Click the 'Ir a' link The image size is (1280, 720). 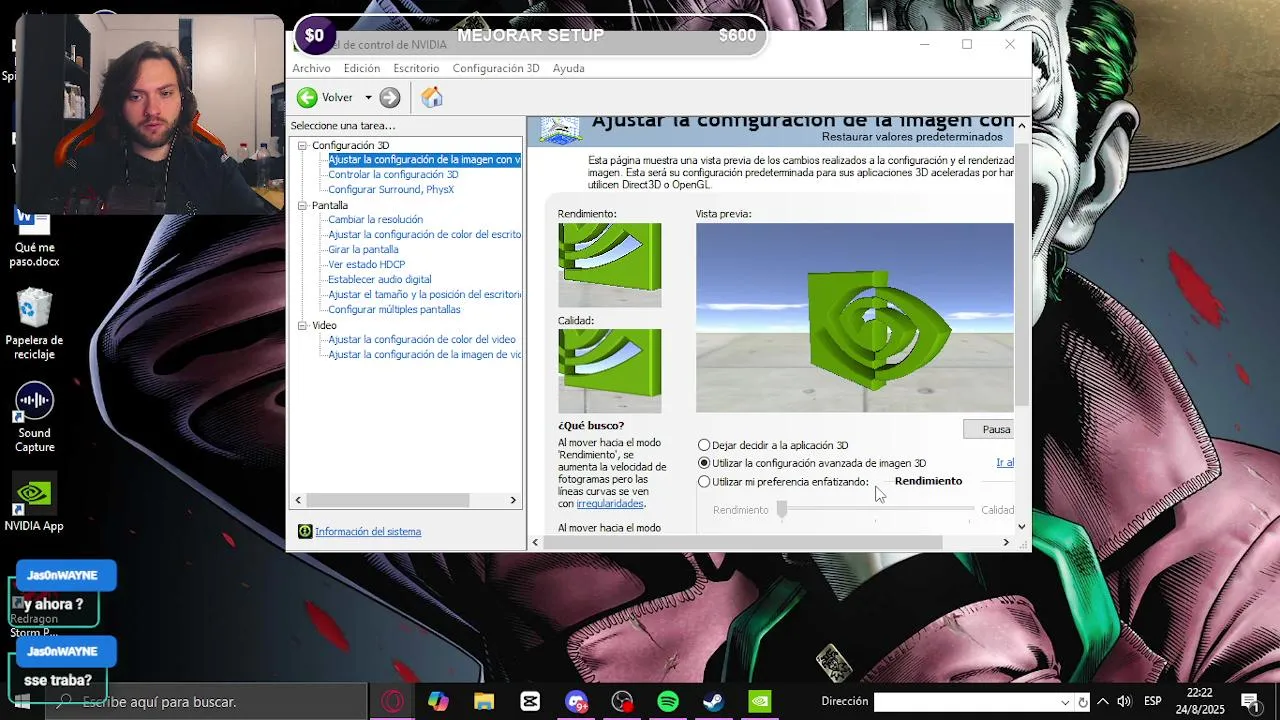point(1005,462)
